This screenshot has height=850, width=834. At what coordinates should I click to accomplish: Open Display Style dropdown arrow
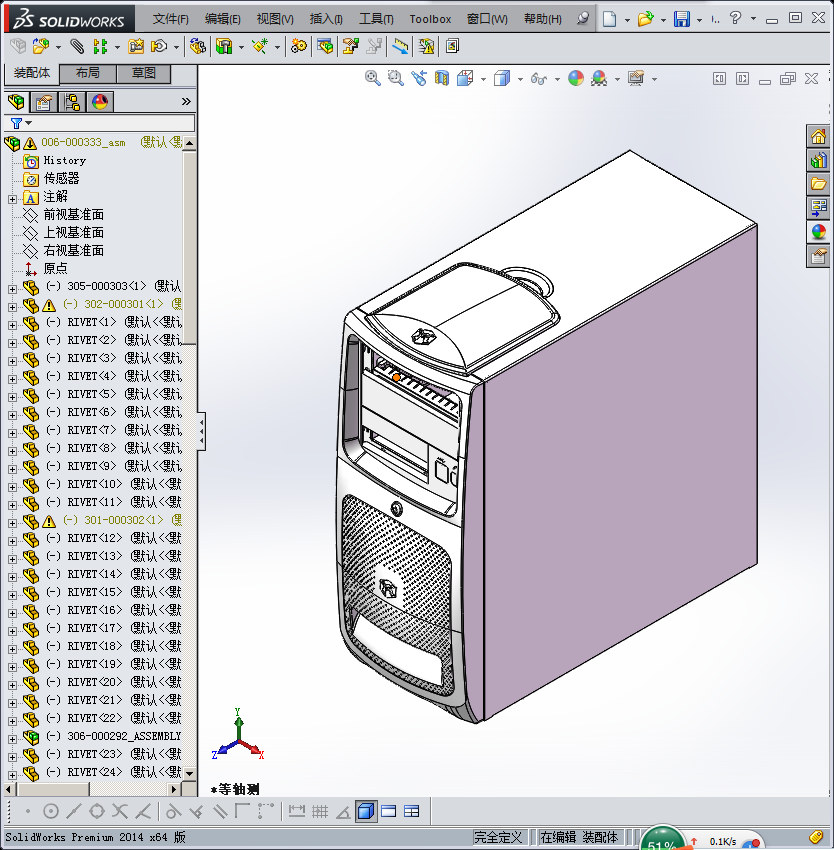520,80
